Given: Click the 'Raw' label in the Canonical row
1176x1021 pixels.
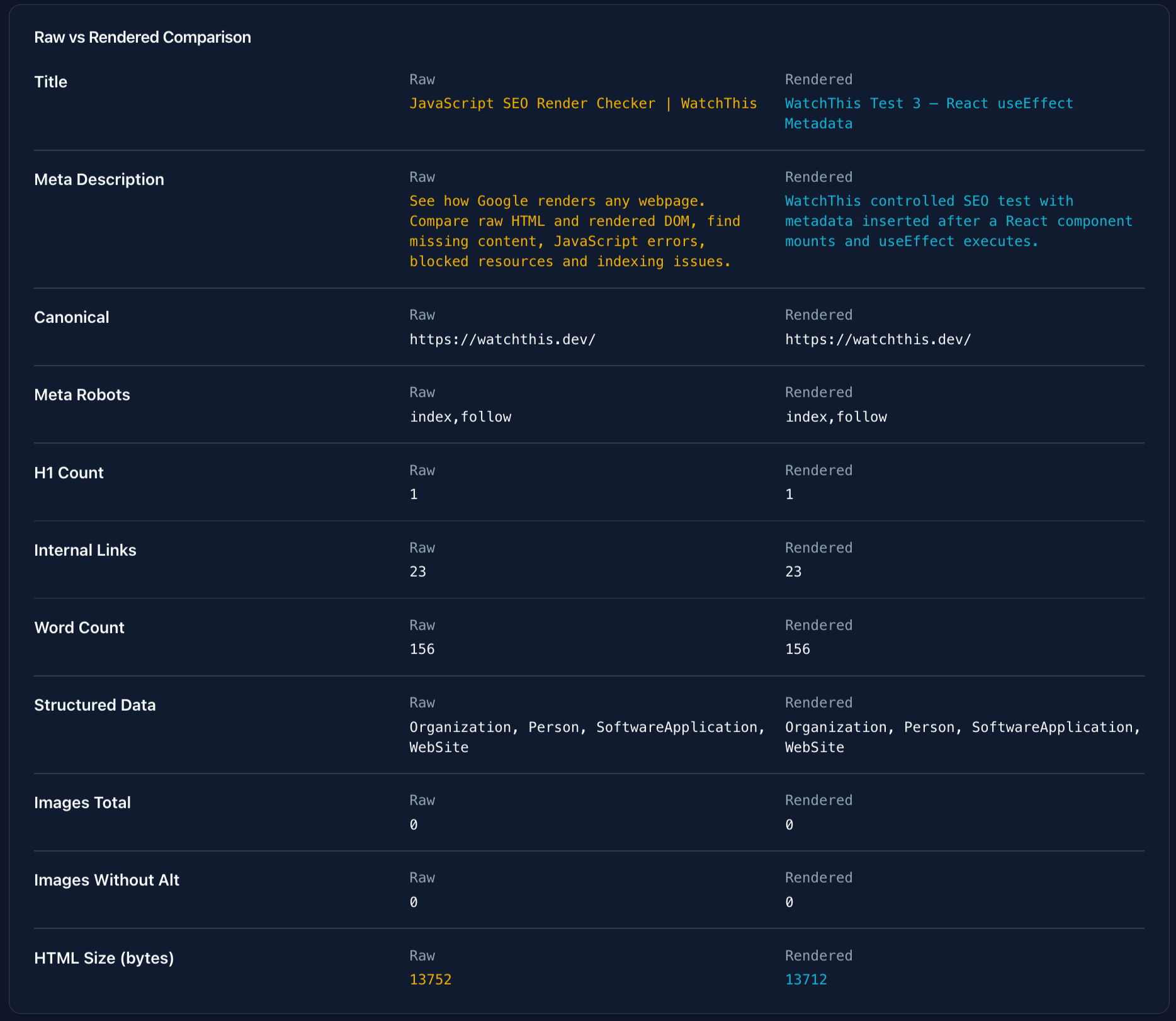Looking at the screenshot, I should [422, 315].
